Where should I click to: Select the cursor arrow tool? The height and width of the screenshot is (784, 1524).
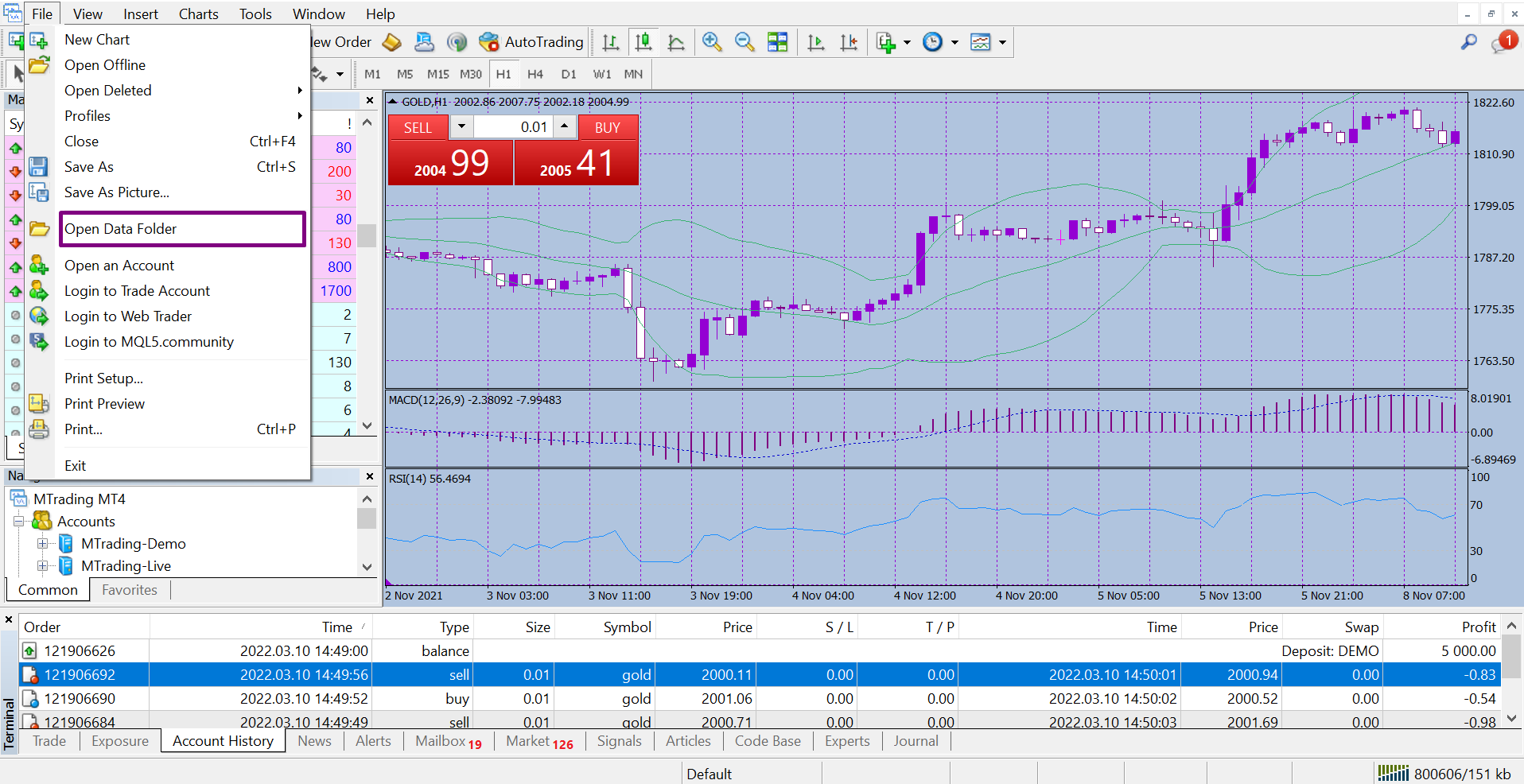click(17, 74)
